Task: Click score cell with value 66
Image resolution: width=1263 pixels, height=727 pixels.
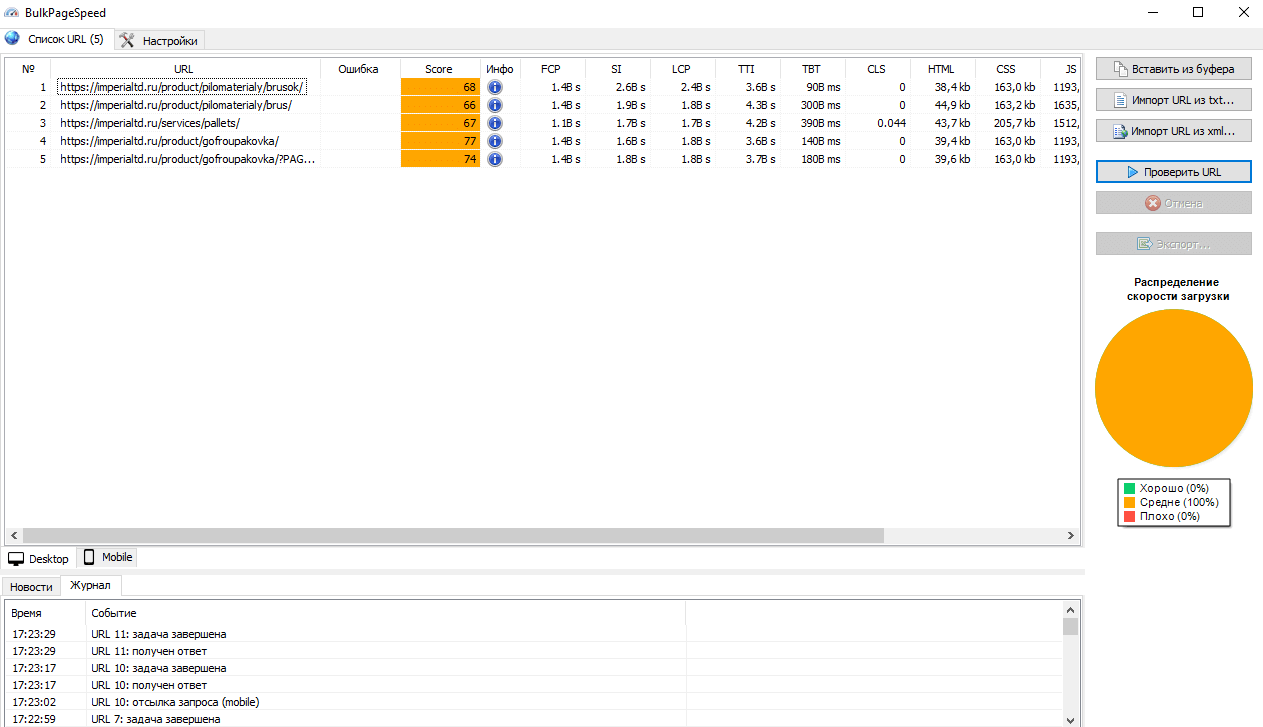Action: (440, 105)
